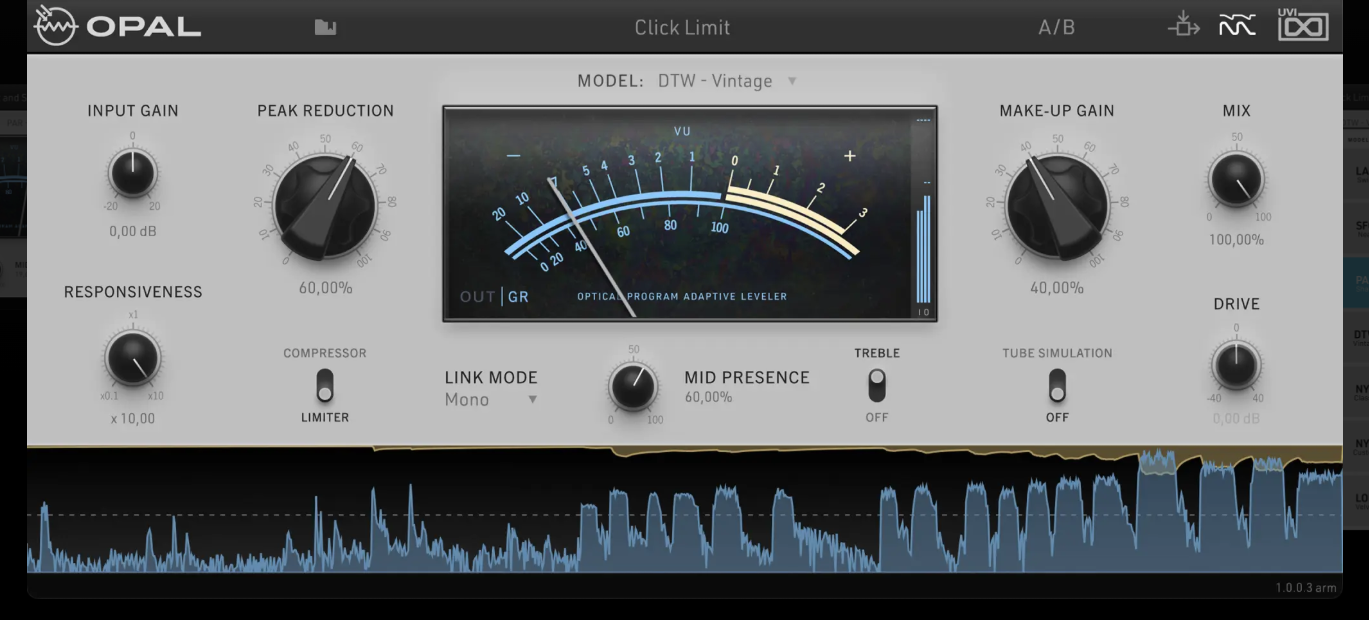Click the 60,00% Mid Presence value
The height and width of the screenshot is (620, 1369).
[x=708, y=398]
